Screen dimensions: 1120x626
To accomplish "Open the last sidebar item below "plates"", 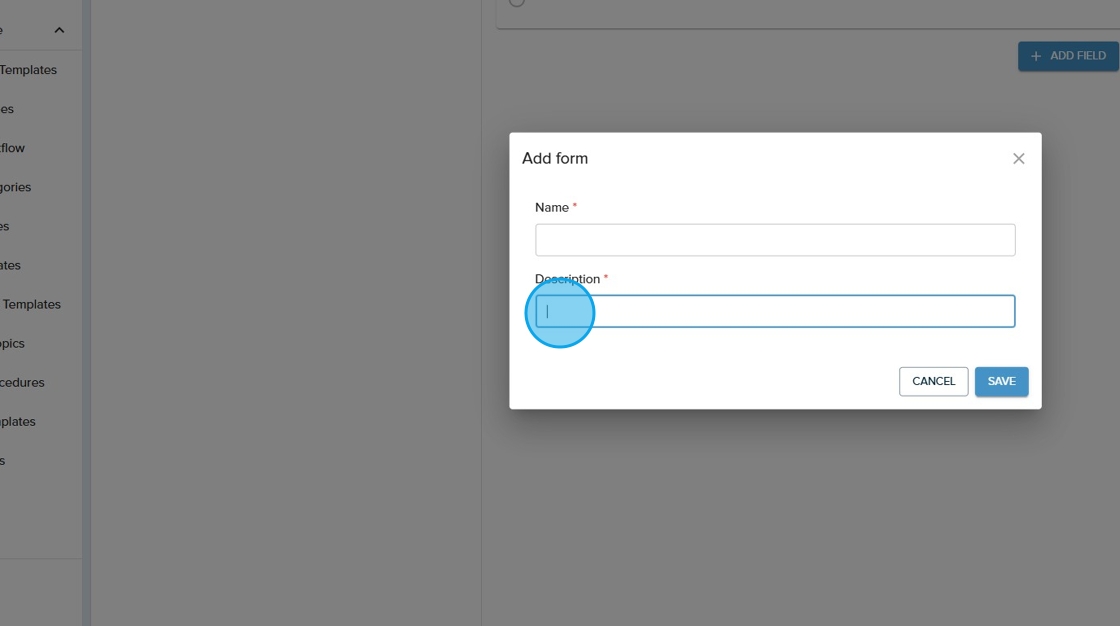I will click(3, 460).
